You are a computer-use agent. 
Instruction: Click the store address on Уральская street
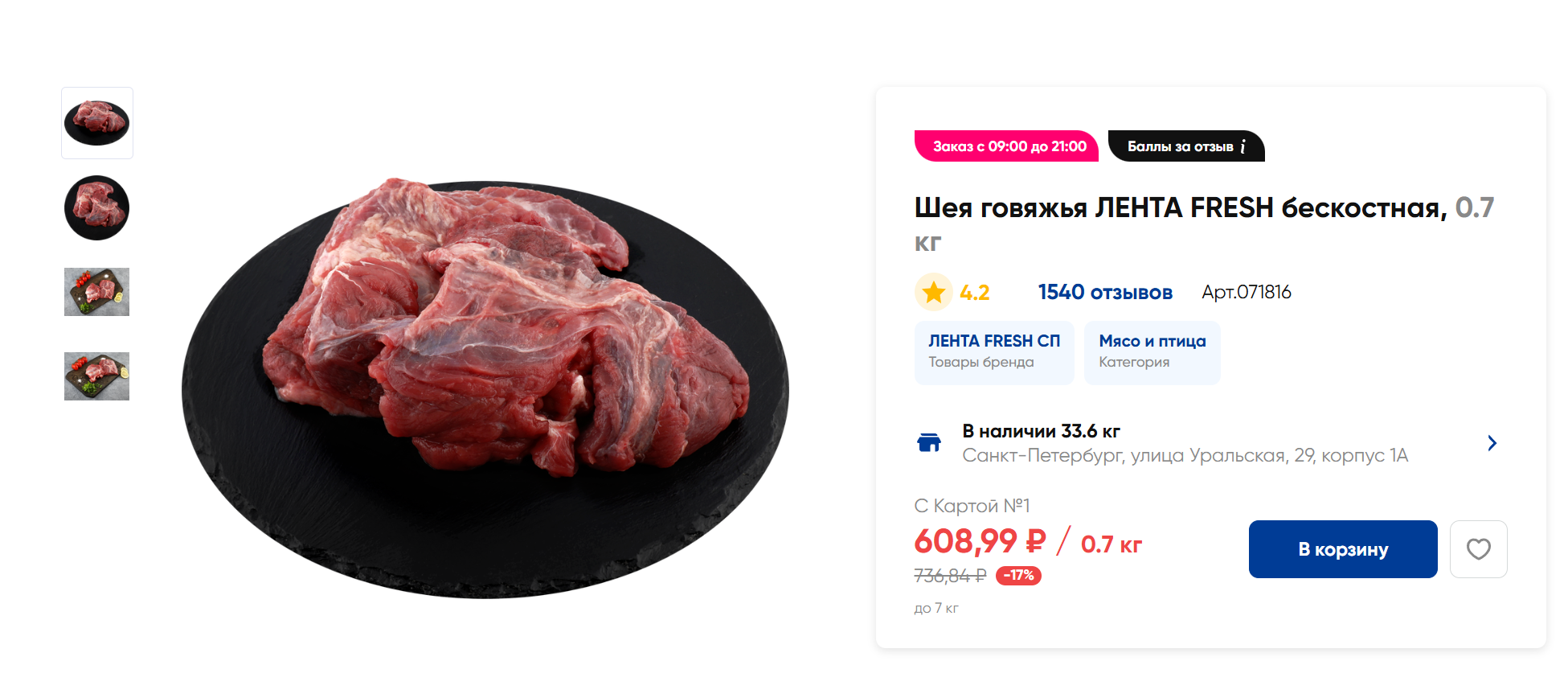(1185, 456)
